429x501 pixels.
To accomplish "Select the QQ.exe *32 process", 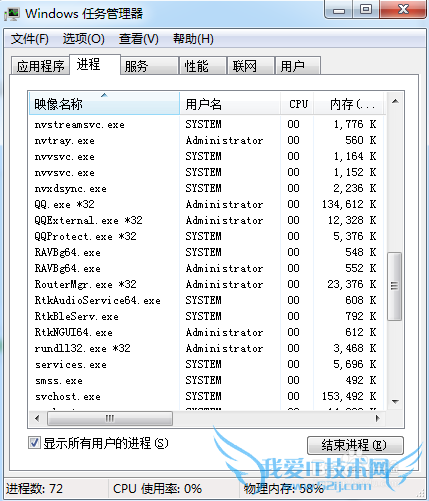I will coord(207,204).
